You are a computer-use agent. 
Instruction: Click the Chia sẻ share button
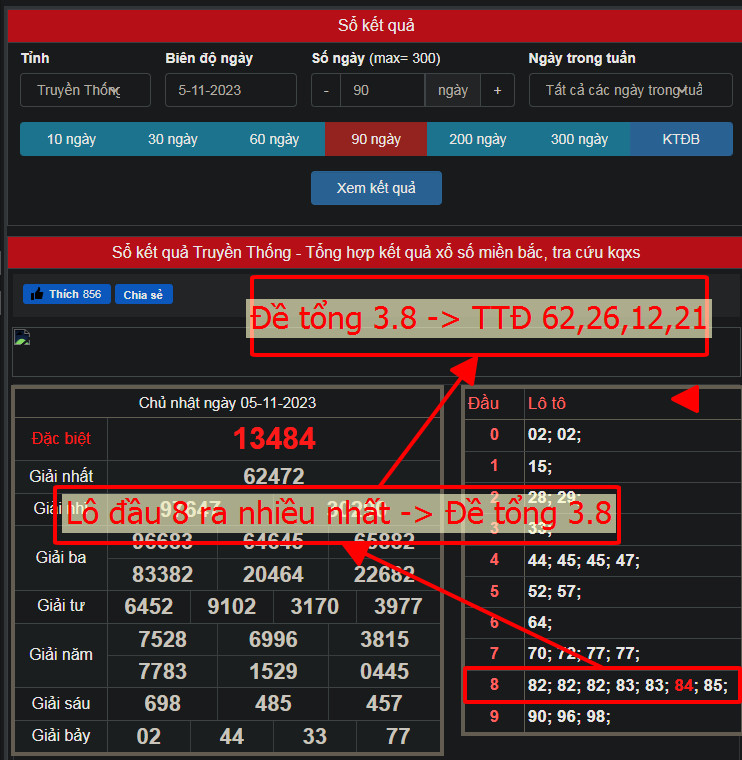pyautogui.click(x=143, y=295)
